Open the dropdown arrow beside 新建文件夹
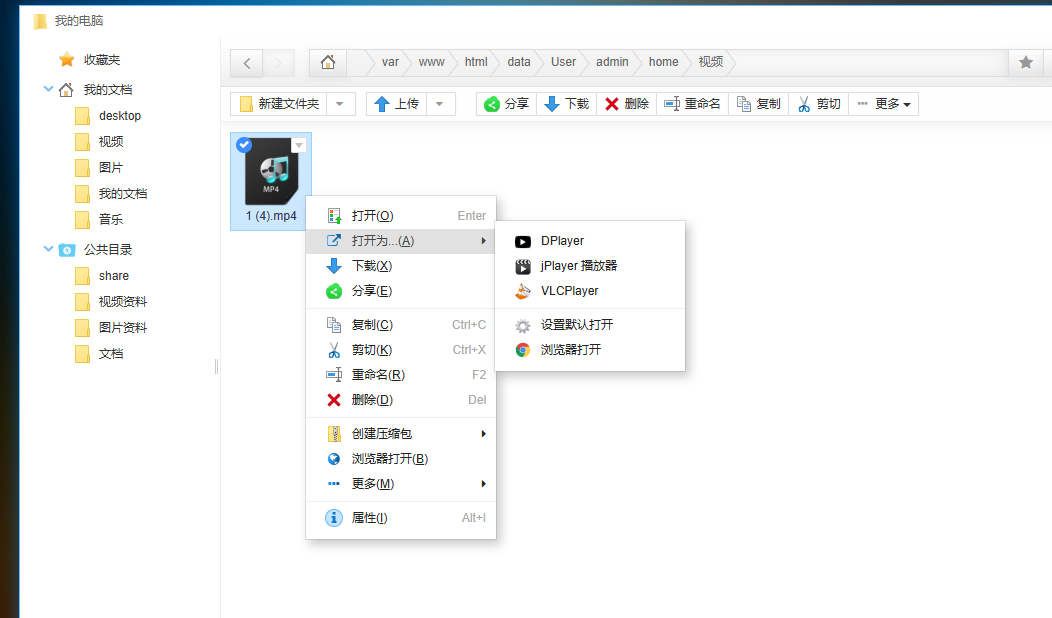The image size is (1052, 618). pyautogui.click(x=340, y=104)
